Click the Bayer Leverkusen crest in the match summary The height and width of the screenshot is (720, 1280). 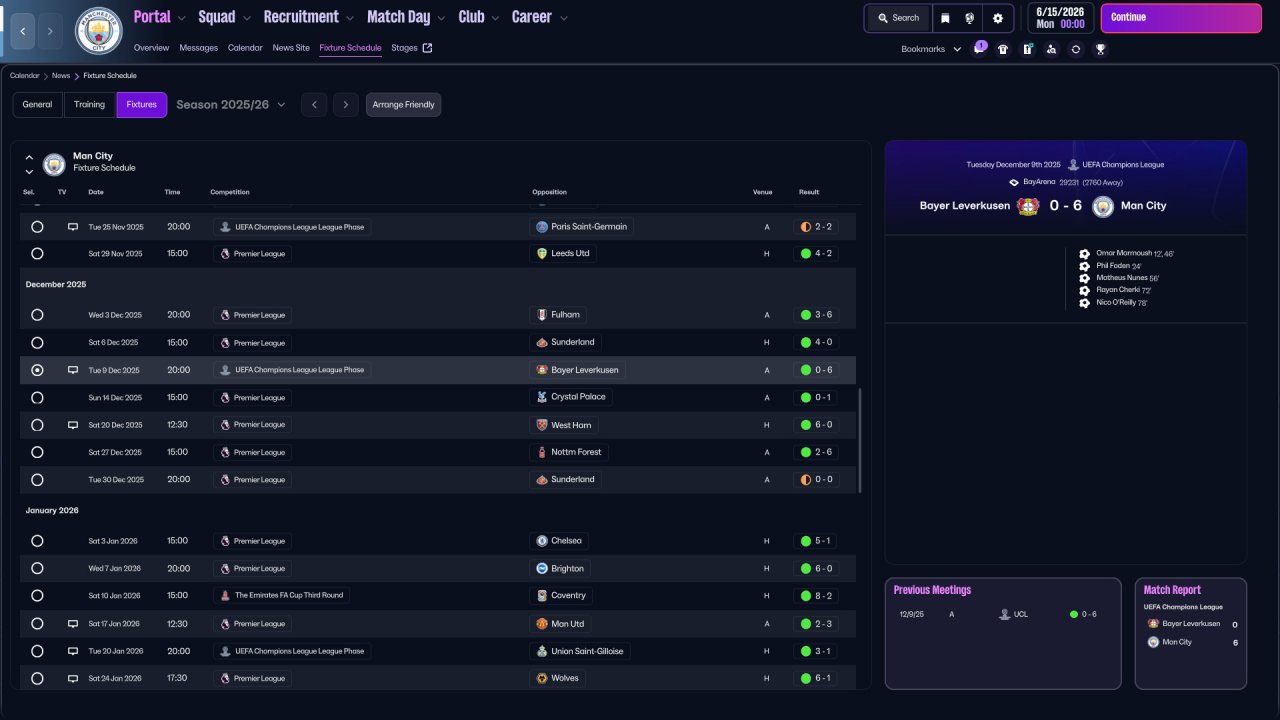(1028, 206)
